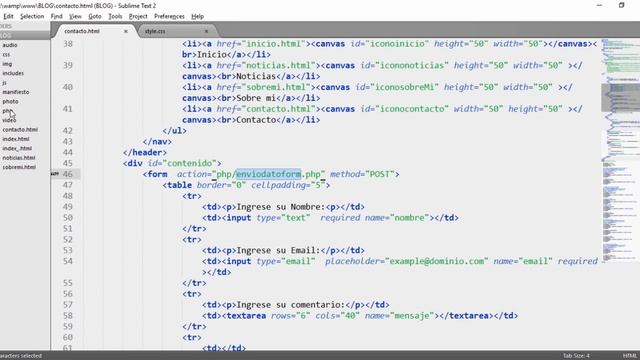
Task: Click line number 38 in gutter
Action: [68, 44]
